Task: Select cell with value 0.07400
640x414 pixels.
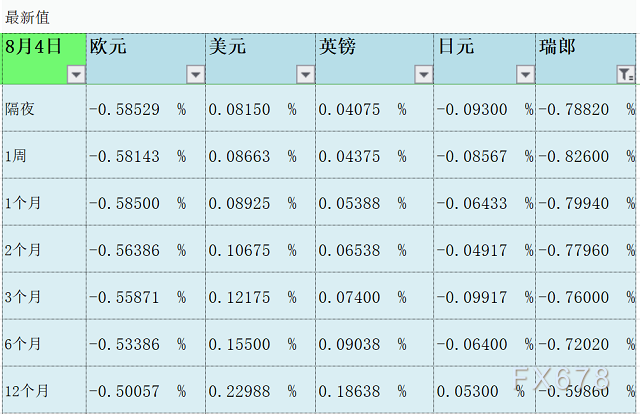Action: coord(374,296)
